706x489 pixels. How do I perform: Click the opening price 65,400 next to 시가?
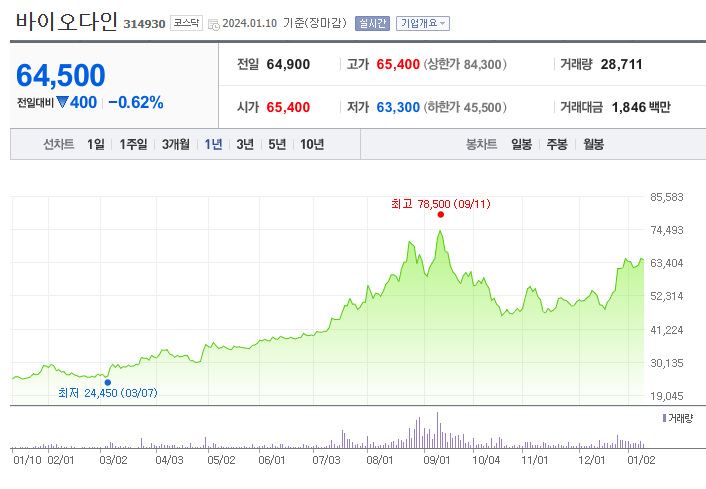(x=288, y=107)
